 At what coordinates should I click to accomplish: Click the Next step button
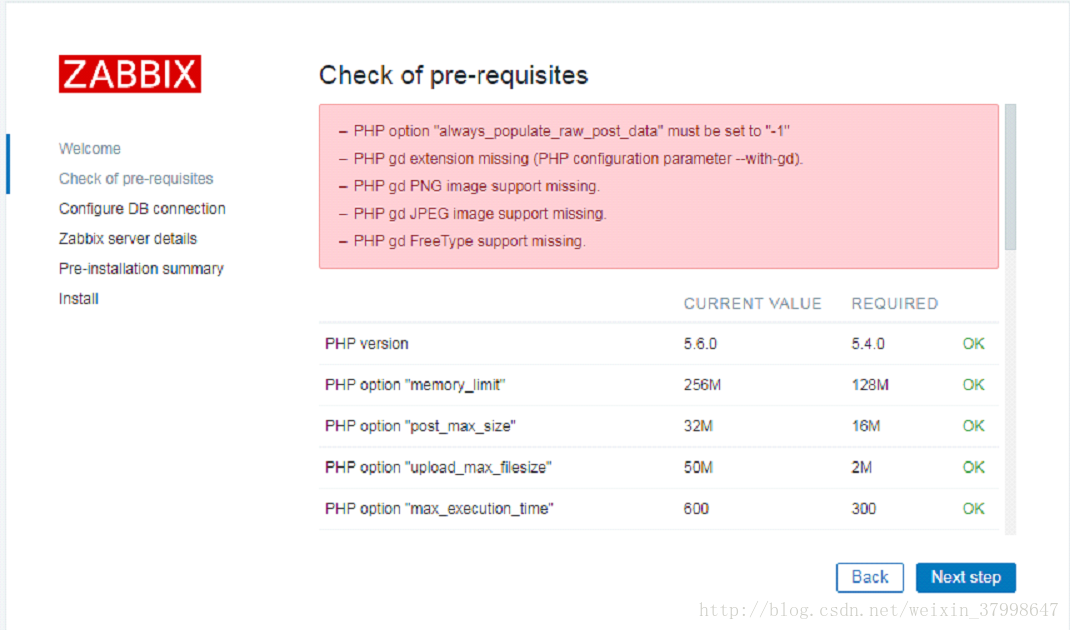[966, 577]
